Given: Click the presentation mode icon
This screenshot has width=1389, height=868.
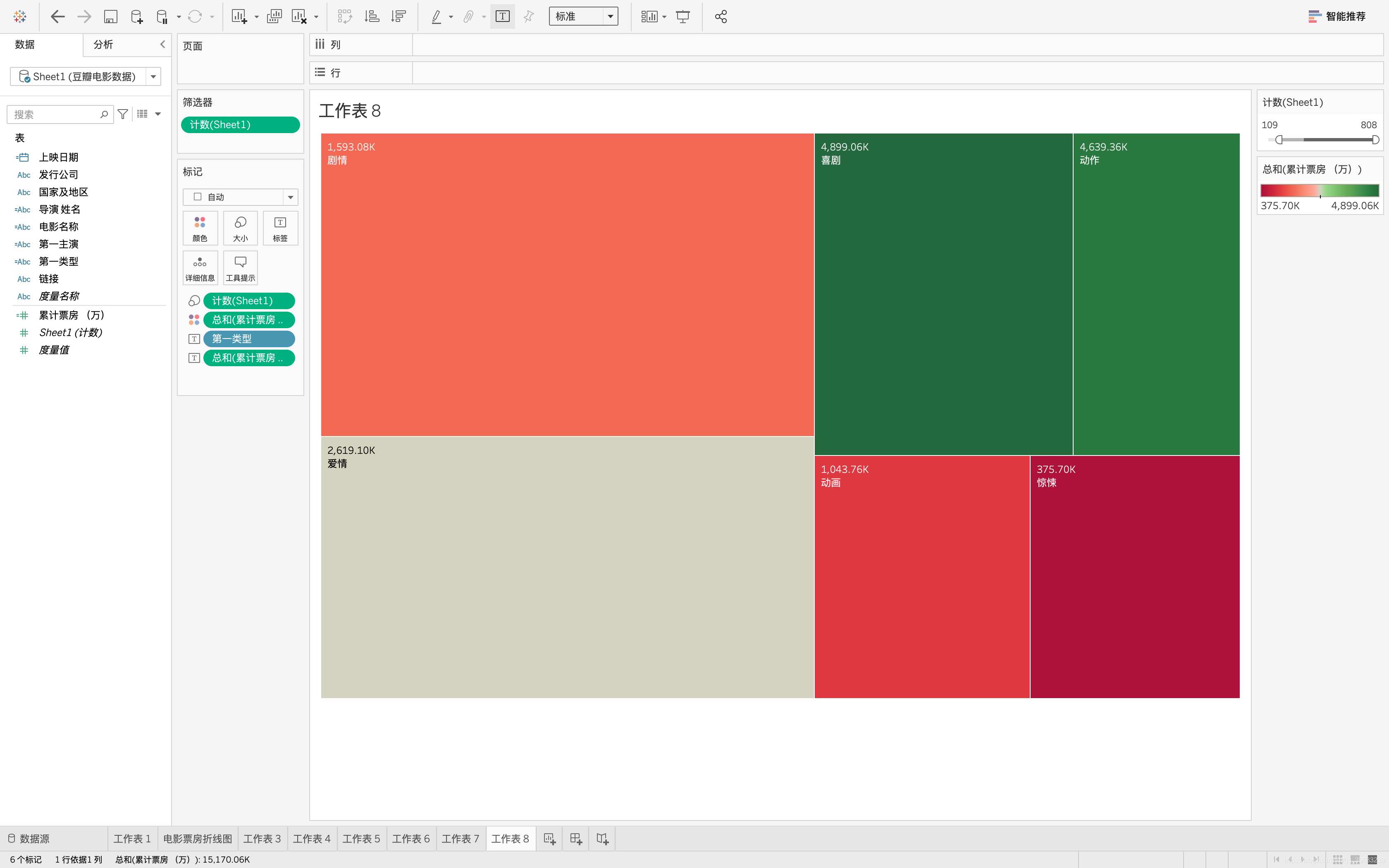Looking at the screenshot, I should tap(683, 17).
